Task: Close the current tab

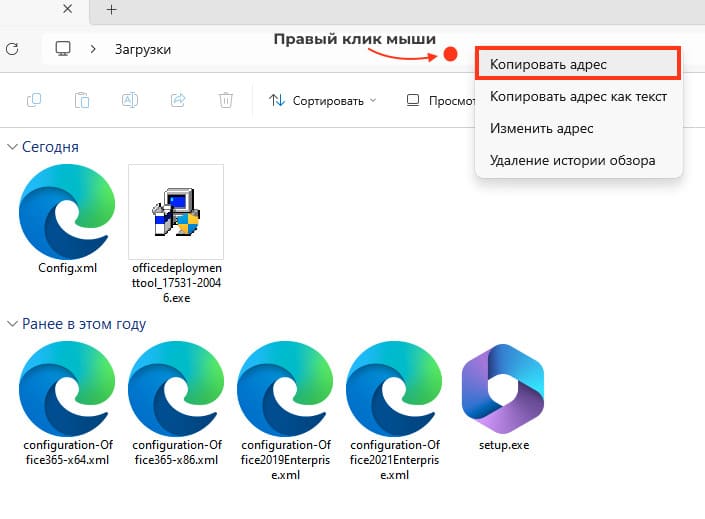Action: tap(67, 9)
